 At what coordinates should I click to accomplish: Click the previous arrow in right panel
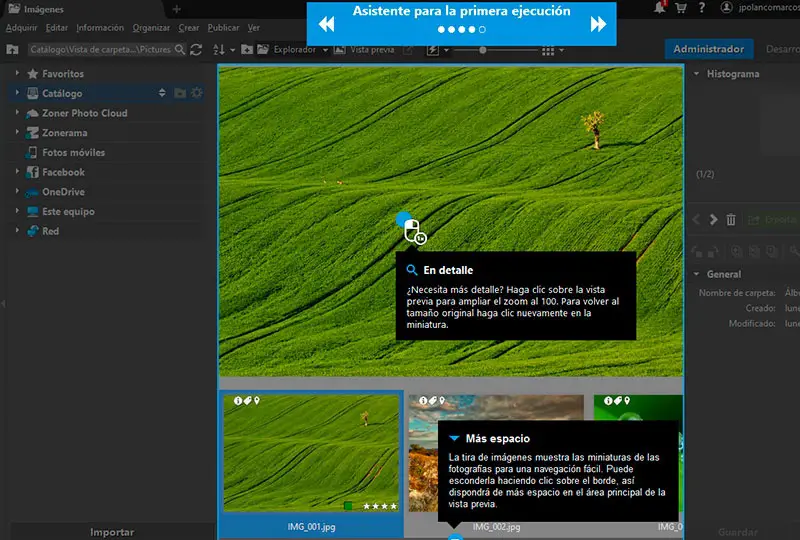coord(696,219)
